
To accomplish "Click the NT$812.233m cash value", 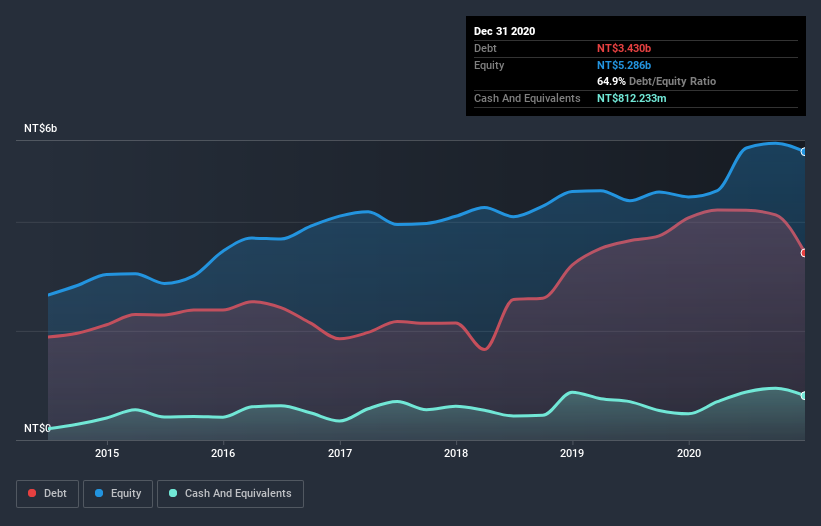I will [631, 98].
